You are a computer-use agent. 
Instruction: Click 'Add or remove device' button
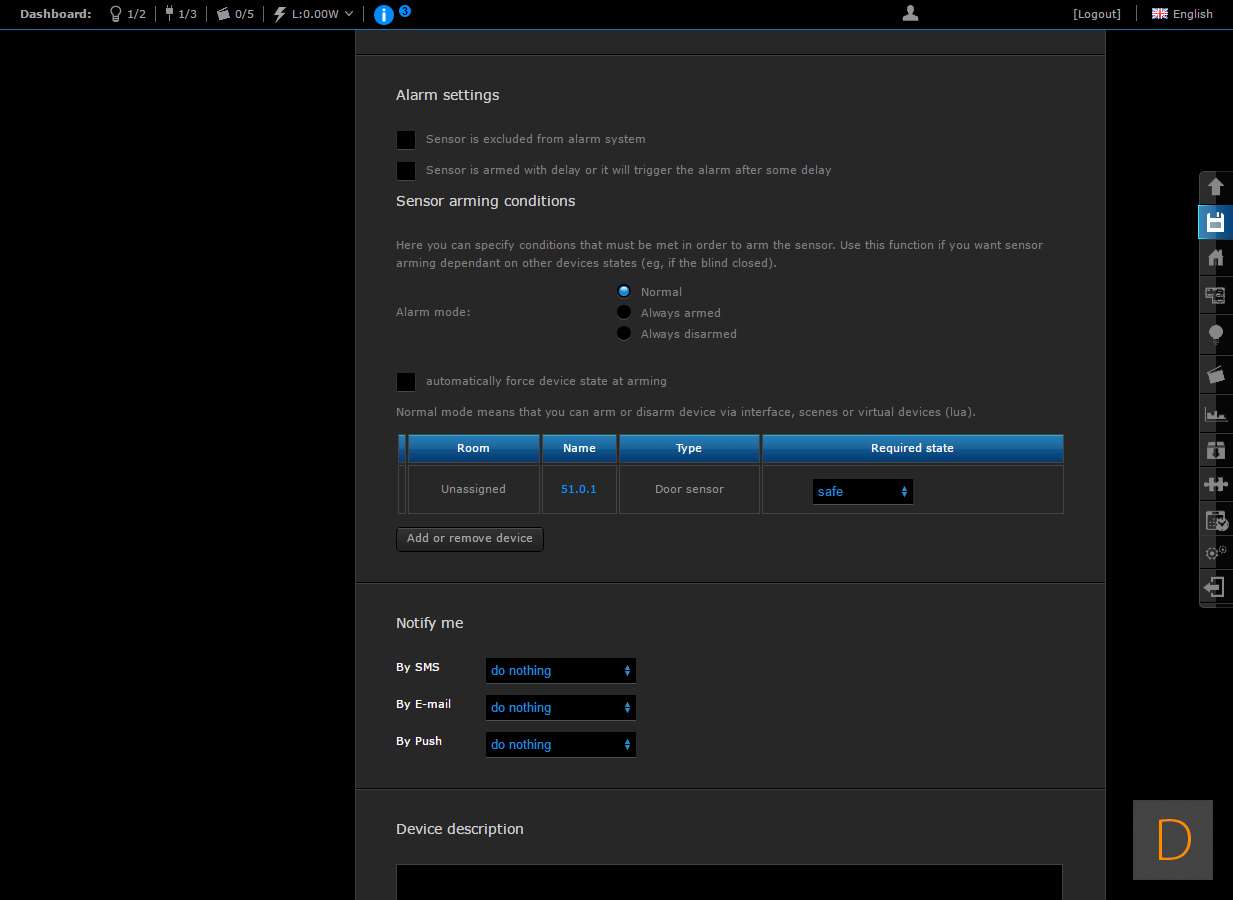click(x=470, y=539)
